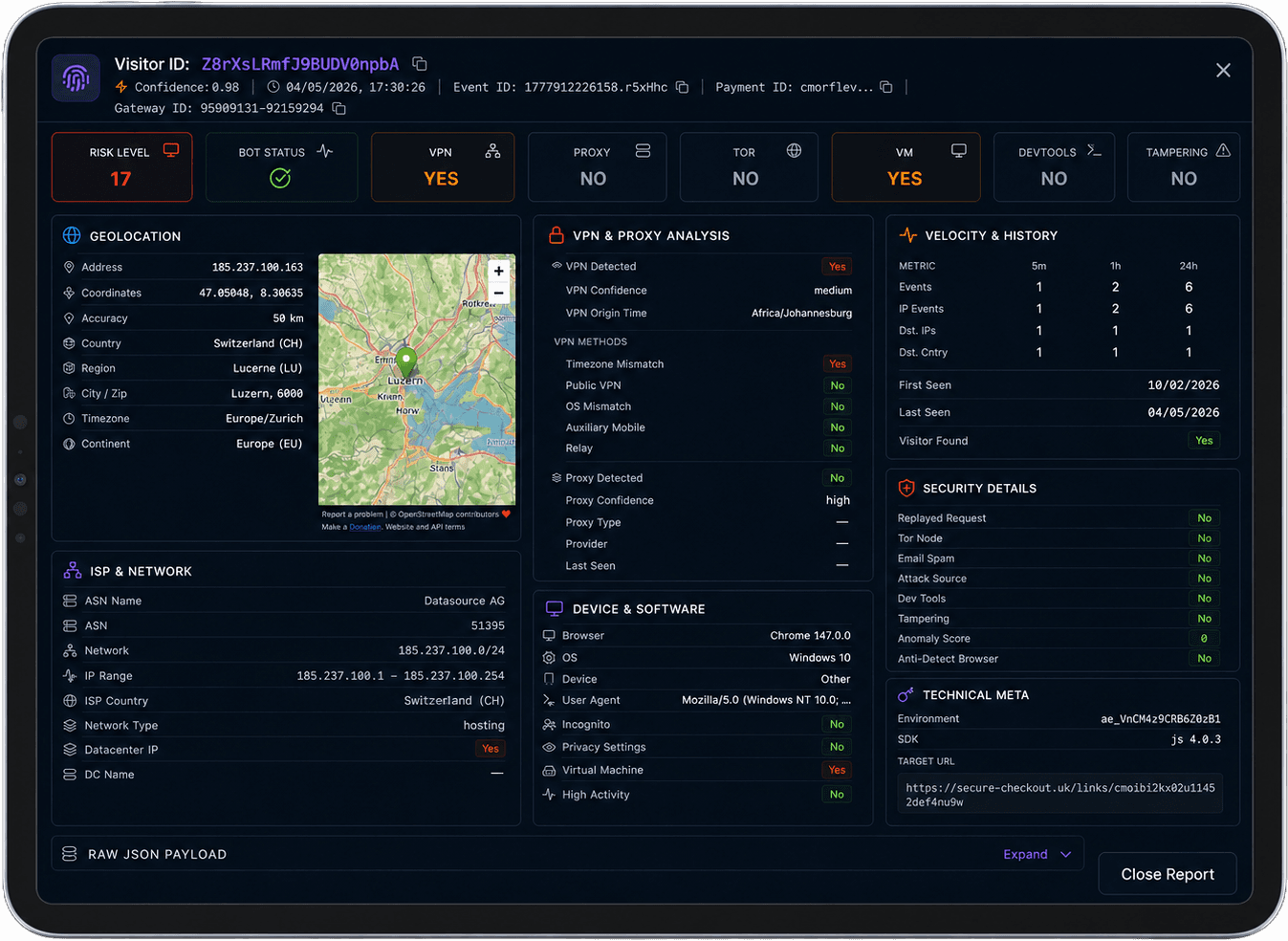
Task: Click the User Agent Mozilla string
Action: [x=766, y=700]
